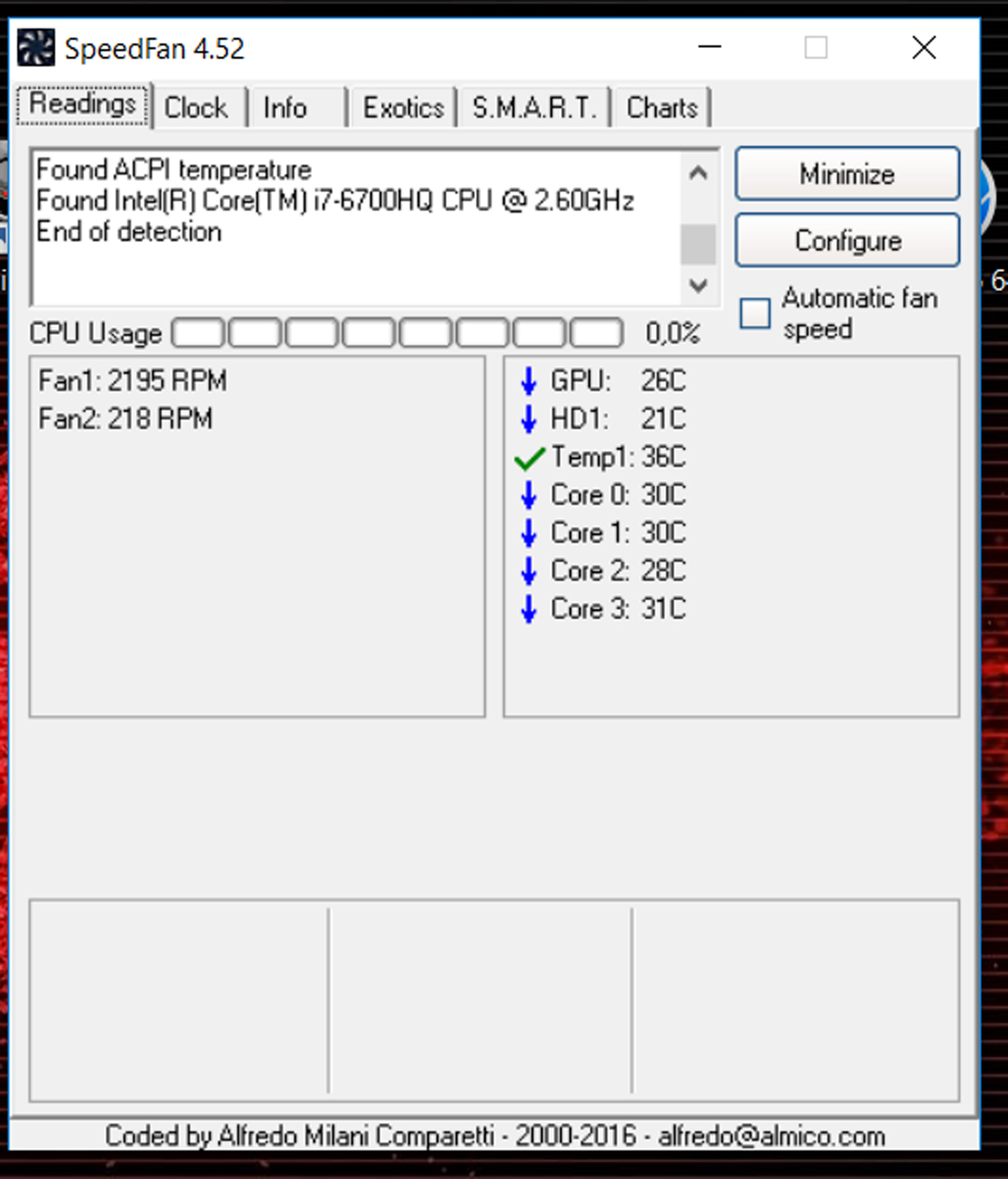The image size is (1008, 1179).
Task: Click the 'End of detection' log line
Action: (129, 232)
